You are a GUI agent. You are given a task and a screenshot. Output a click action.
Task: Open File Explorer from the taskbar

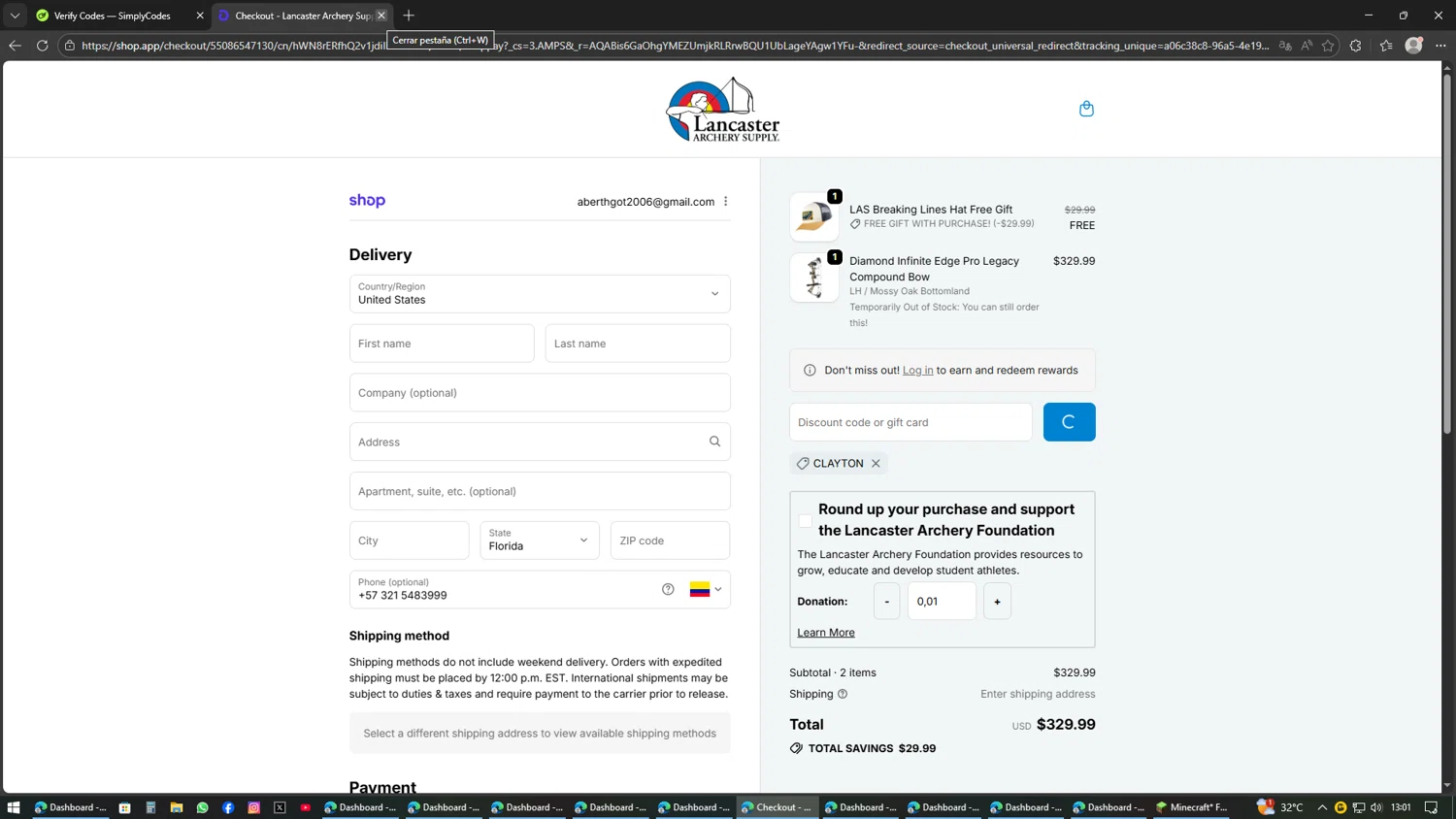pyautogui.click(x=177, y=807)
